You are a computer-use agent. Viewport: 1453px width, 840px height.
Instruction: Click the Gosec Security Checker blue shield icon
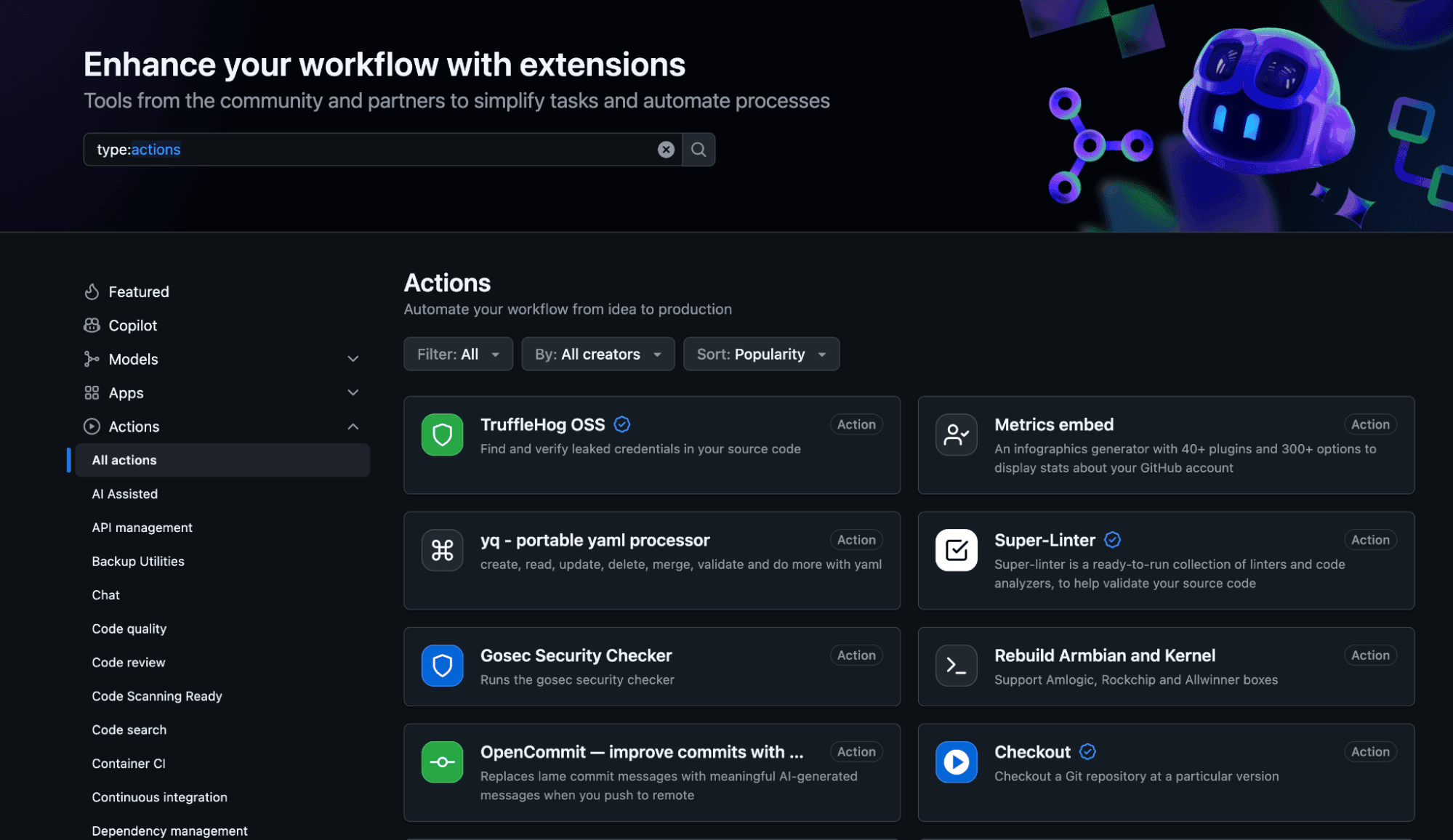pos(442,666)
